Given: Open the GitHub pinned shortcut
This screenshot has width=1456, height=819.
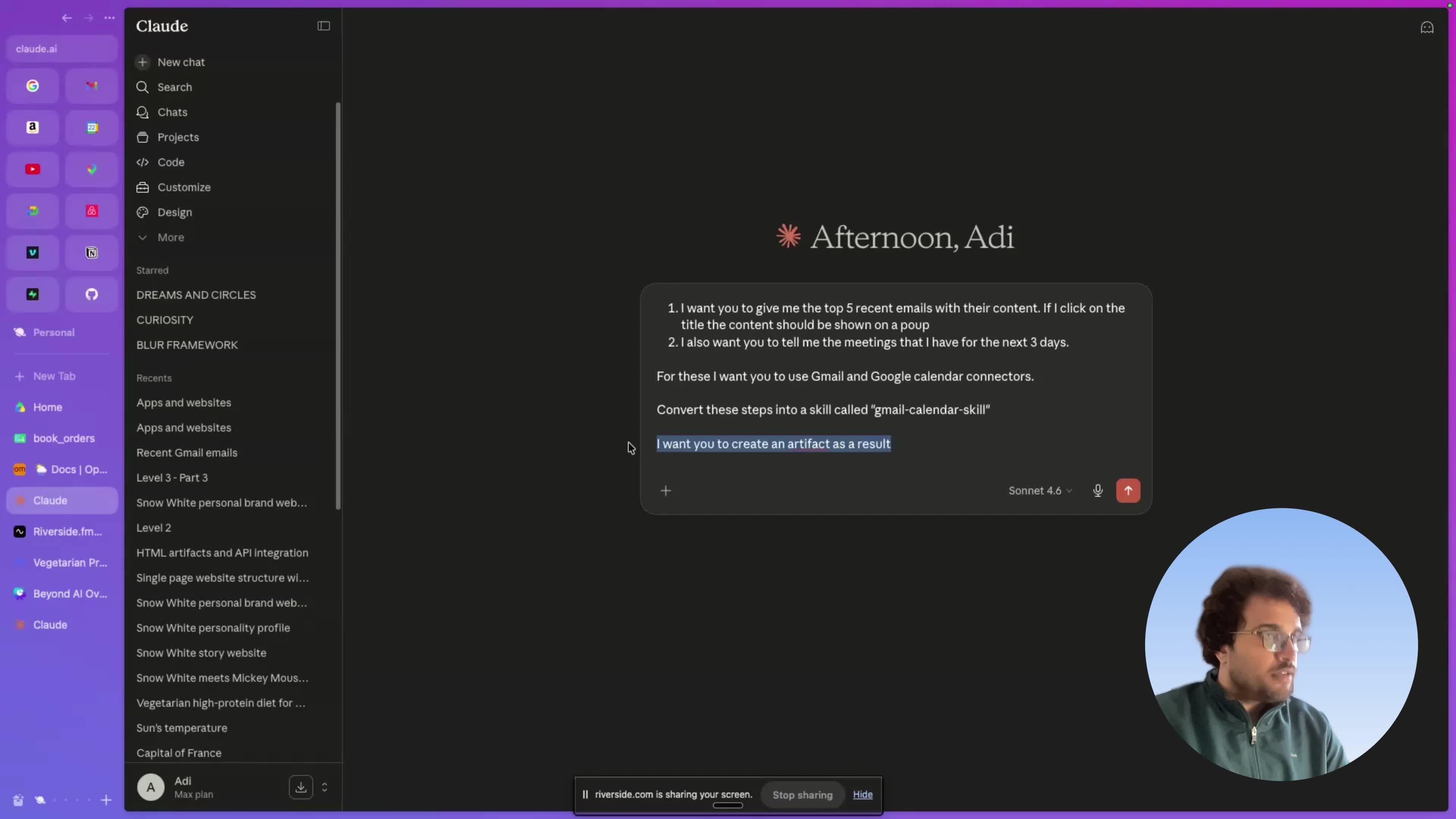Looking at the screenshot, I should [x=91, y=294].
